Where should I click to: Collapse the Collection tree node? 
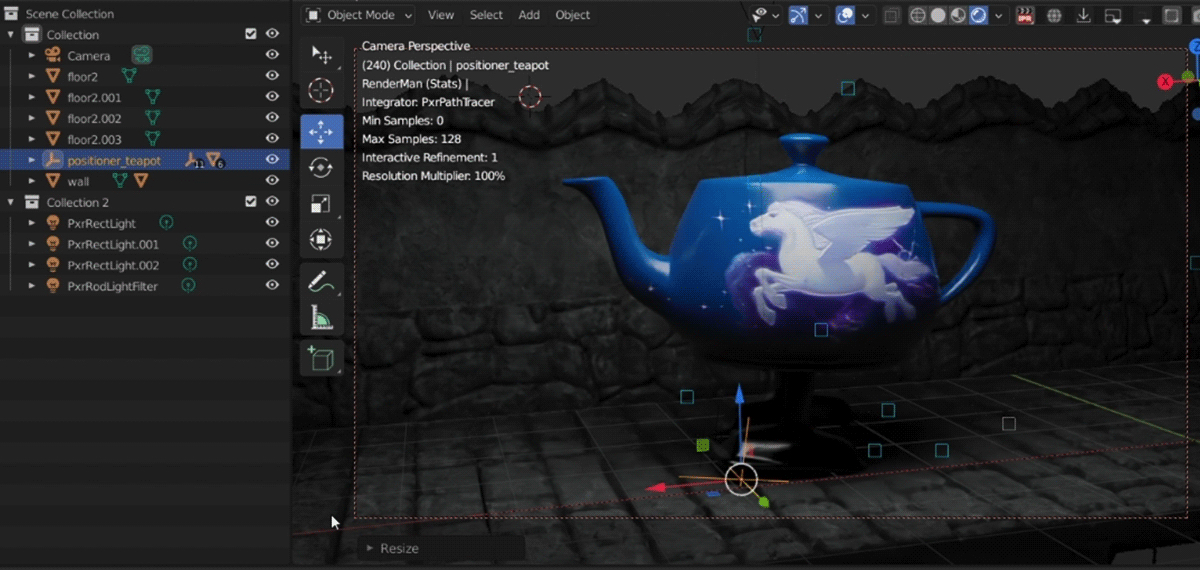coord(12,34)
